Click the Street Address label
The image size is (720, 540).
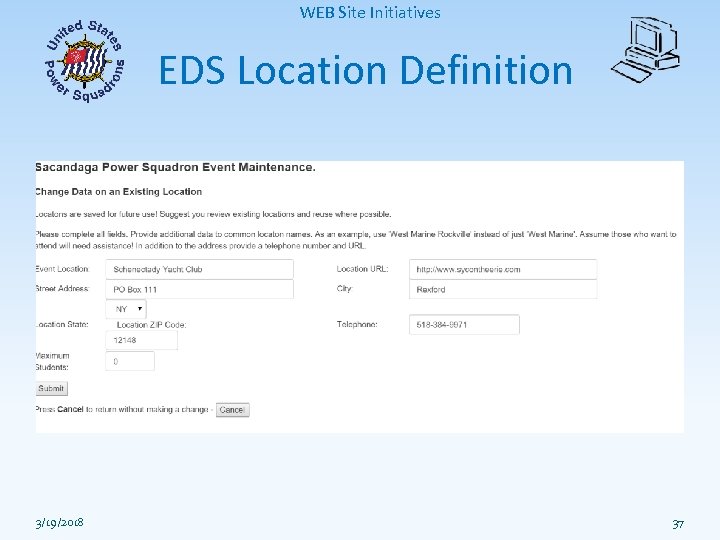(x=62, y=289)
